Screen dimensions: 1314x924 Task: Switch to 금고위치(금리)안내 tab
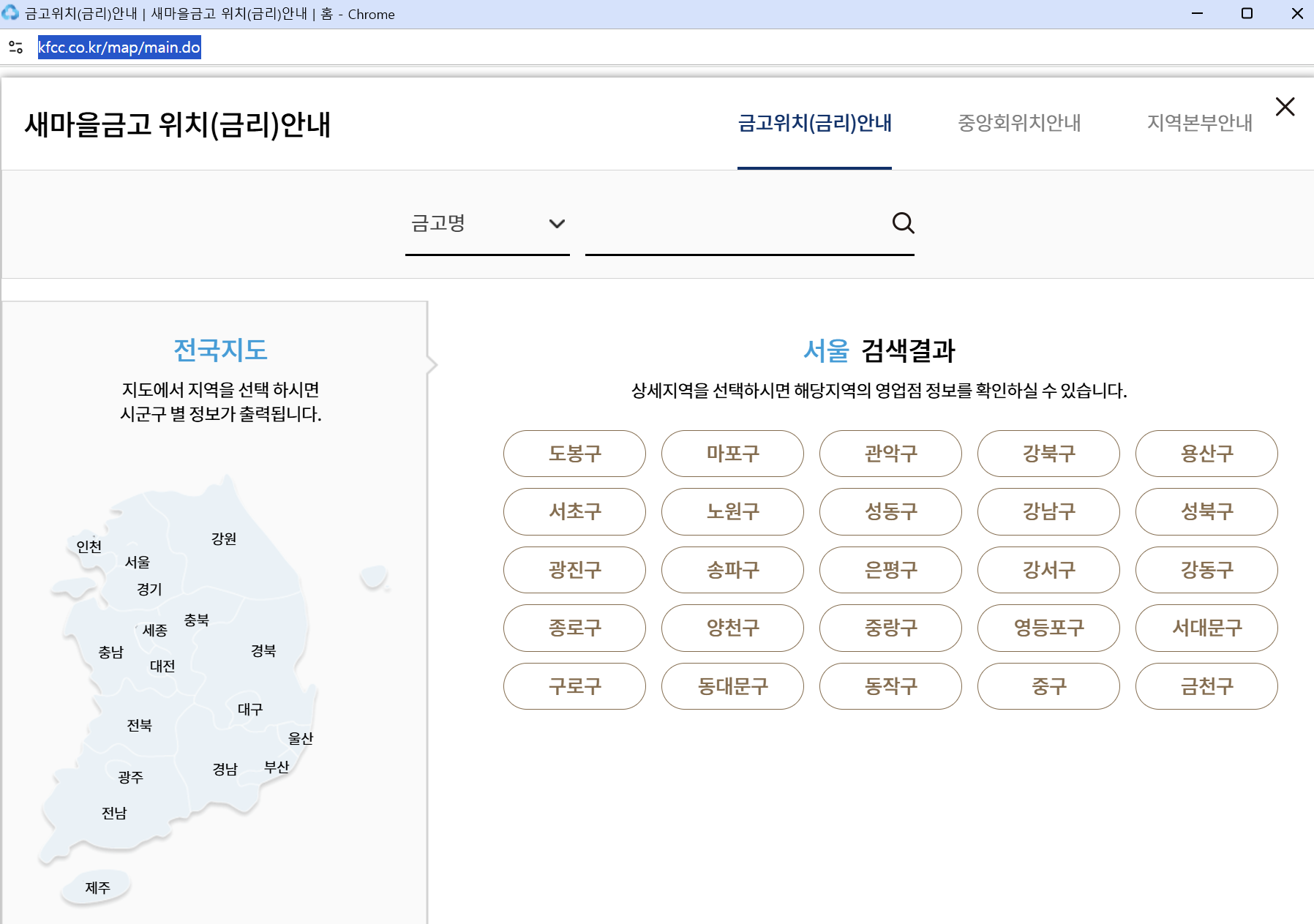click(814, 123)
